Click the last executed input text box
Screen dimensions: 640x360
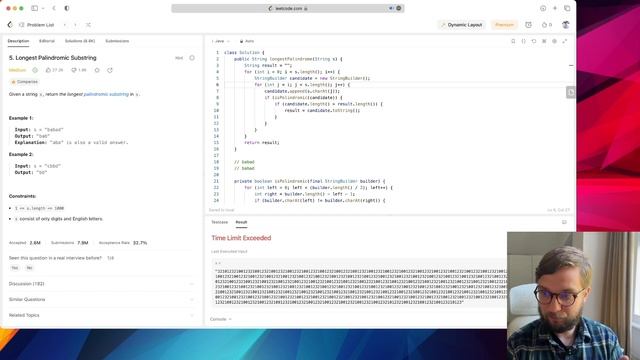coord(359,282)
